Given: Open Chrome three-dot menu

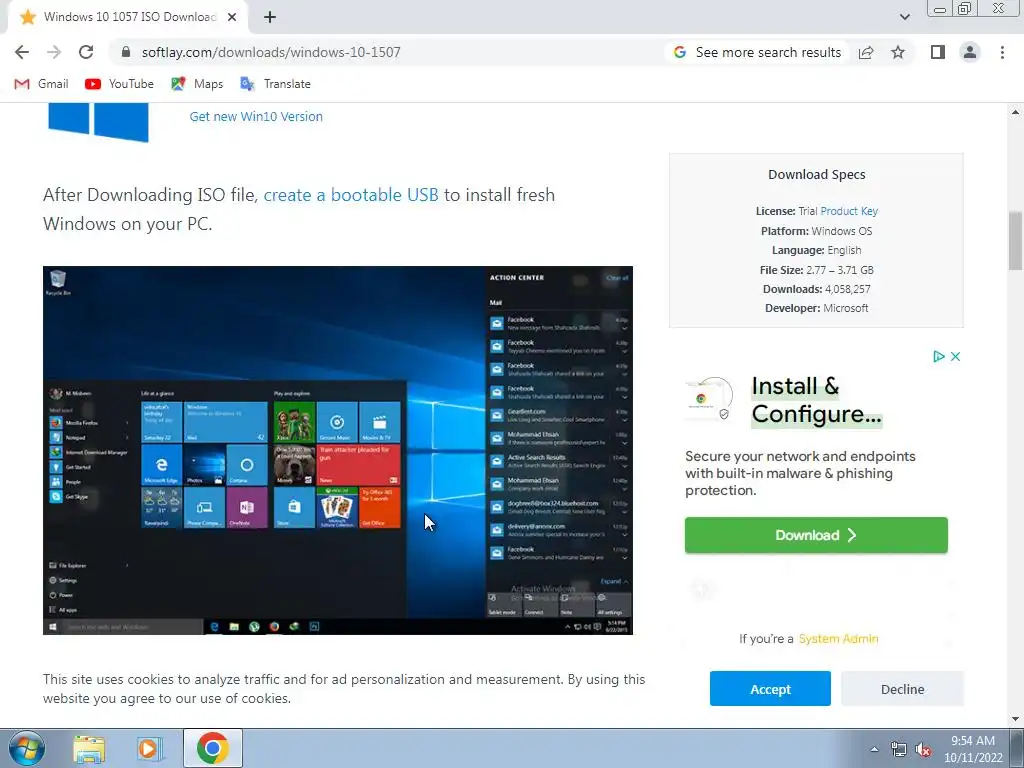Looking at the screenshot, I should 1002,52.
